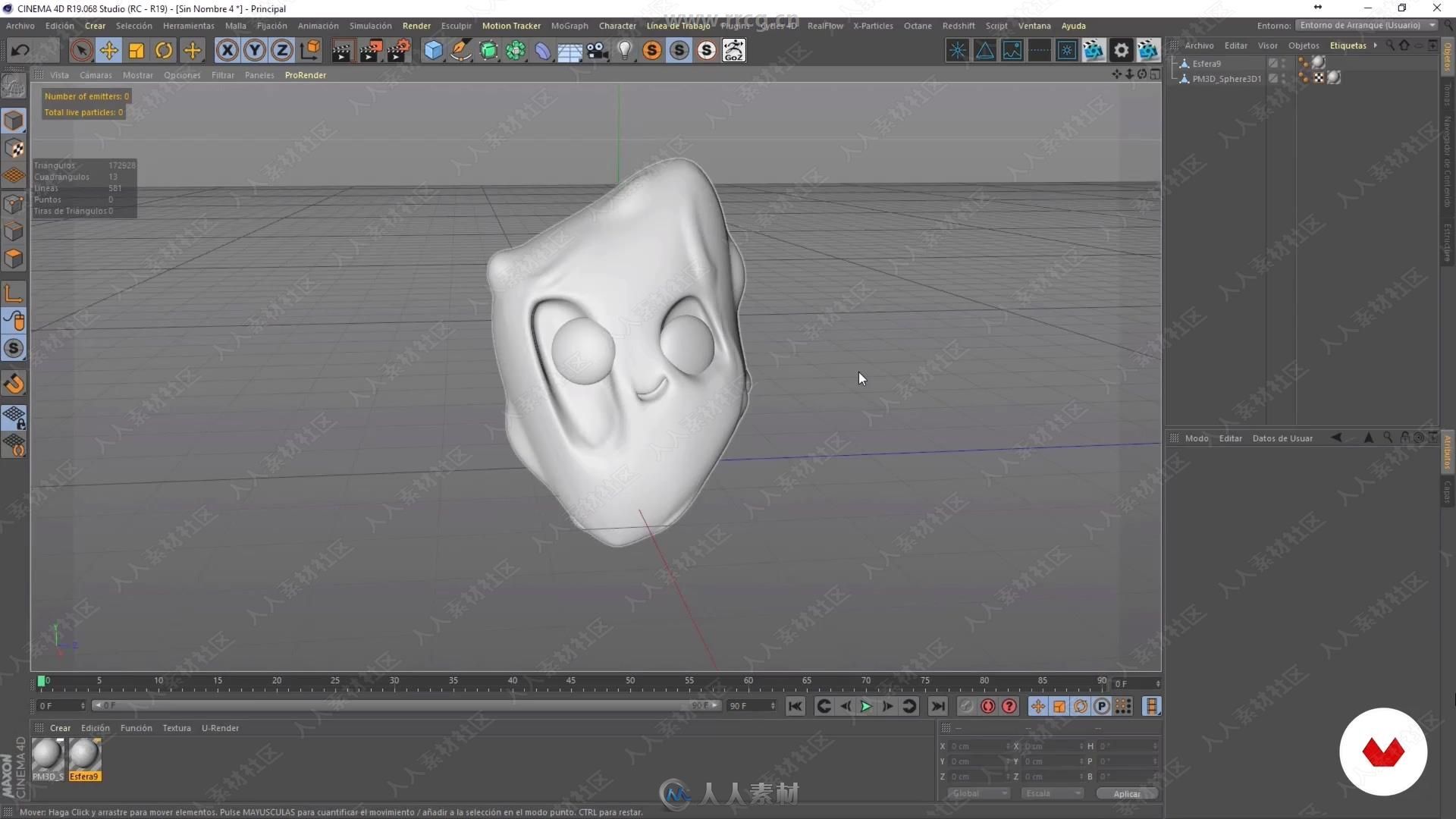Open the Escala size mode dropdown
This screenshot has width=1456, height=819.
pos(1052,793)
